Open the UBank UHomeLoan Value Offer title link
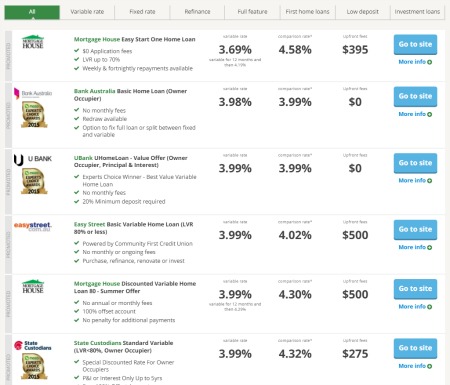Viewport: 450px width, 385px height. coord(131,161)
